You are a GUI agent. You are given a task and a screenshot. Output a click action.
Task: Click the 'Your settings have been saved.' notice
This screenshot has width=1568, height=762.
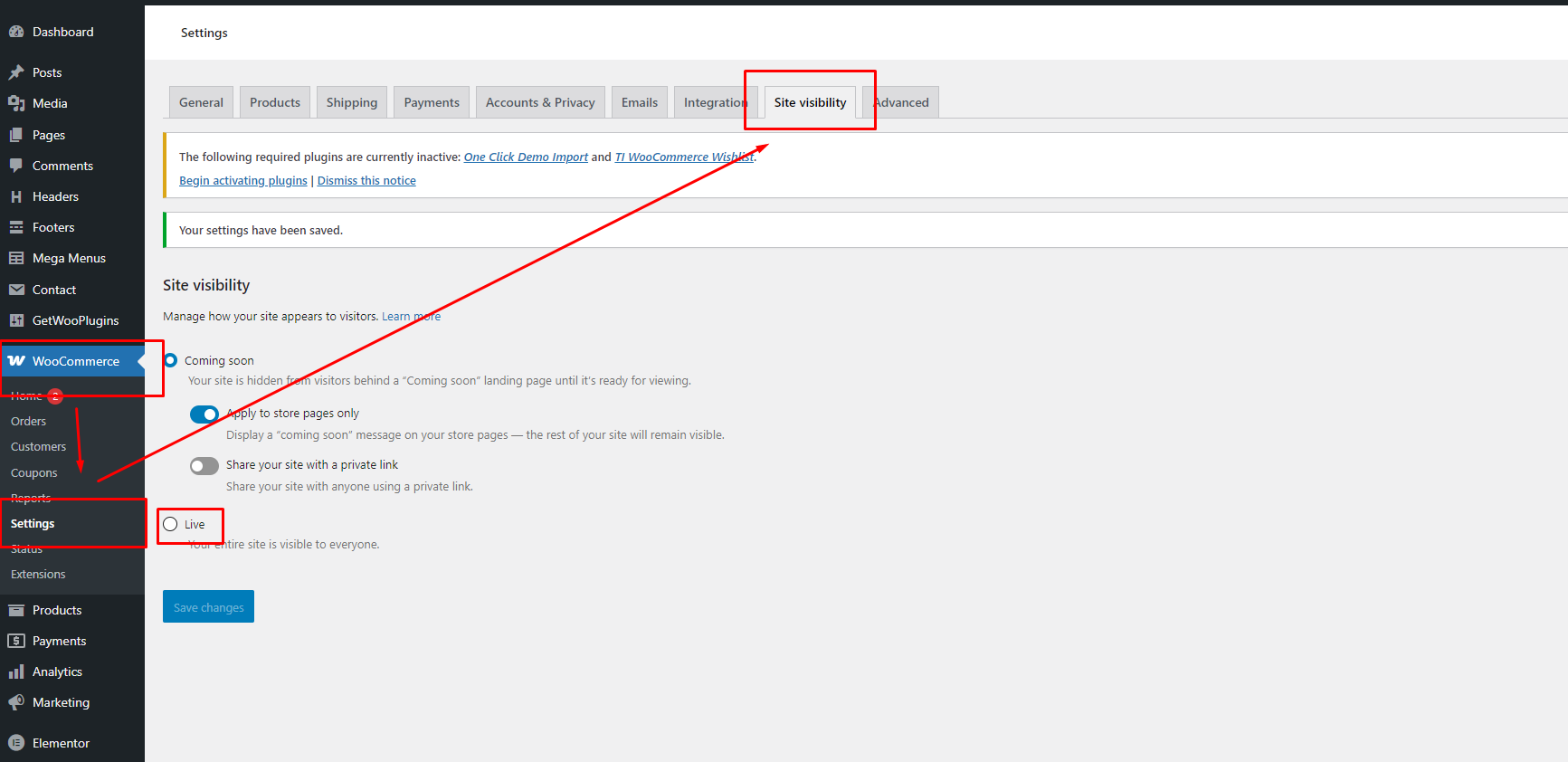tap(865, 230)
